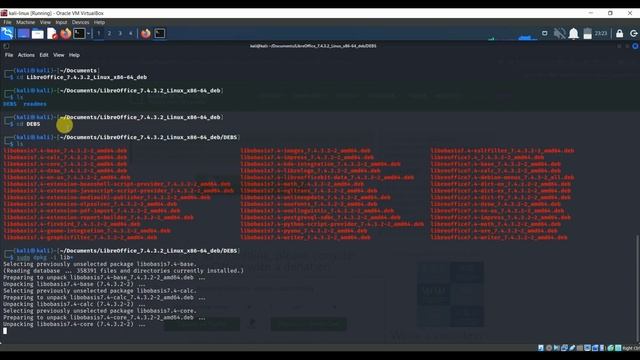Screen dimensions: 640x360
Task: Click the terminal window icon in title bar
Action: [x=6, y=46]
